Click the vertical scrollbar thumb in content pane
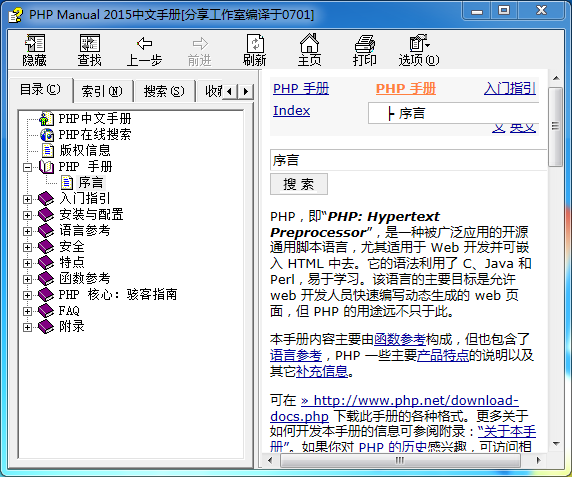 click(x=556, y=127)
